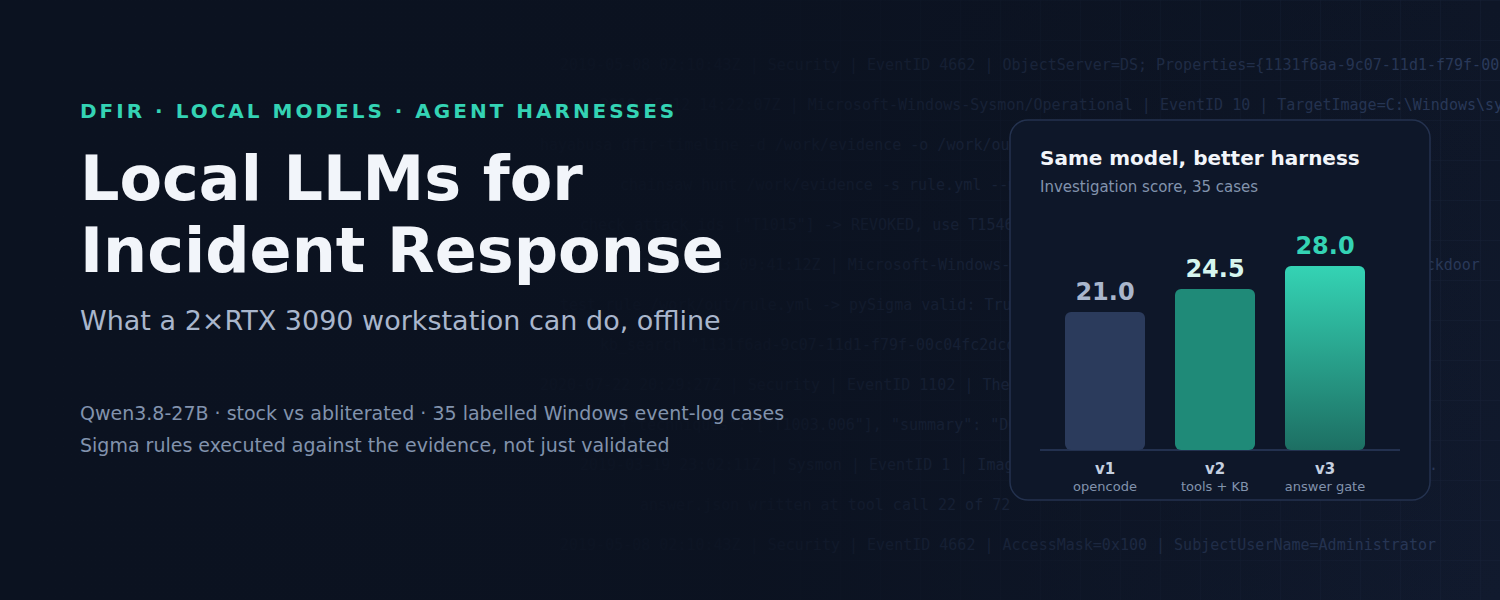Viewport: 1500px width, 600px height.
Task: Click the 'v1' axis label above opencode
Action: (x=1105, y=468)
